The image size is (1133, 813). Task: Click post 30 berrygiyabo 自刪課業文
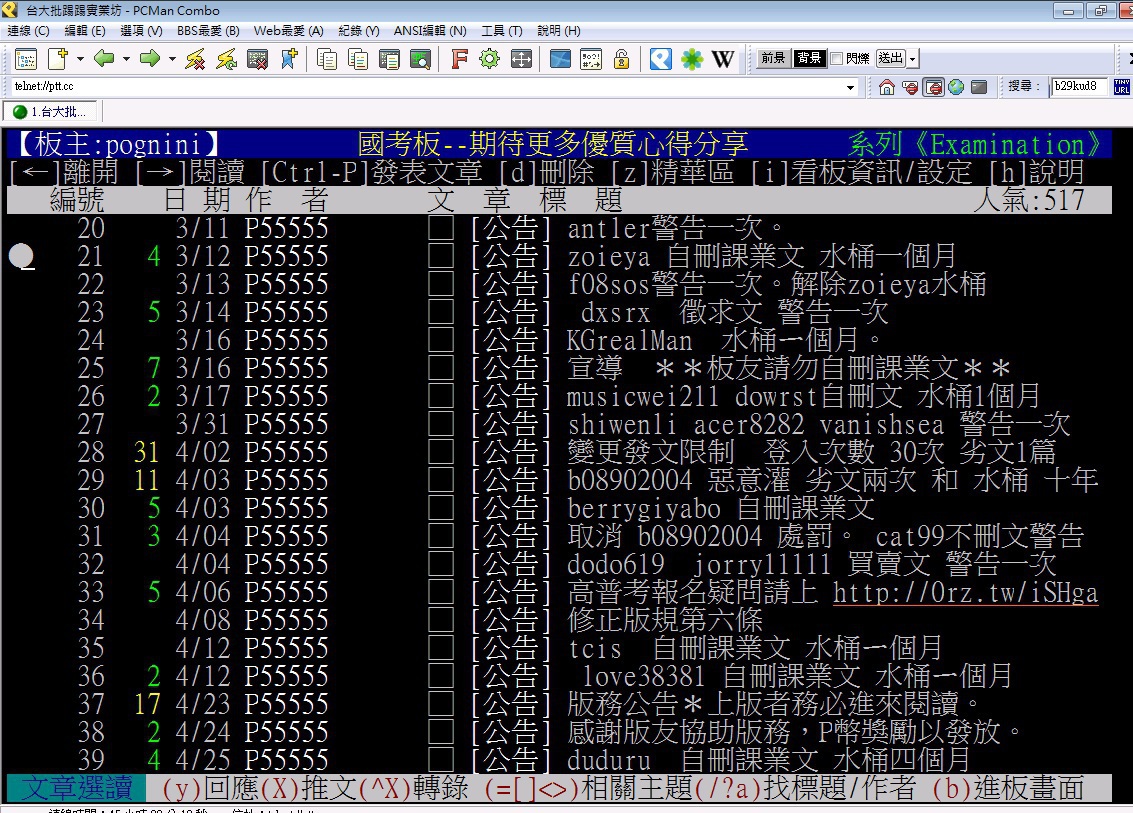point(720,509)
